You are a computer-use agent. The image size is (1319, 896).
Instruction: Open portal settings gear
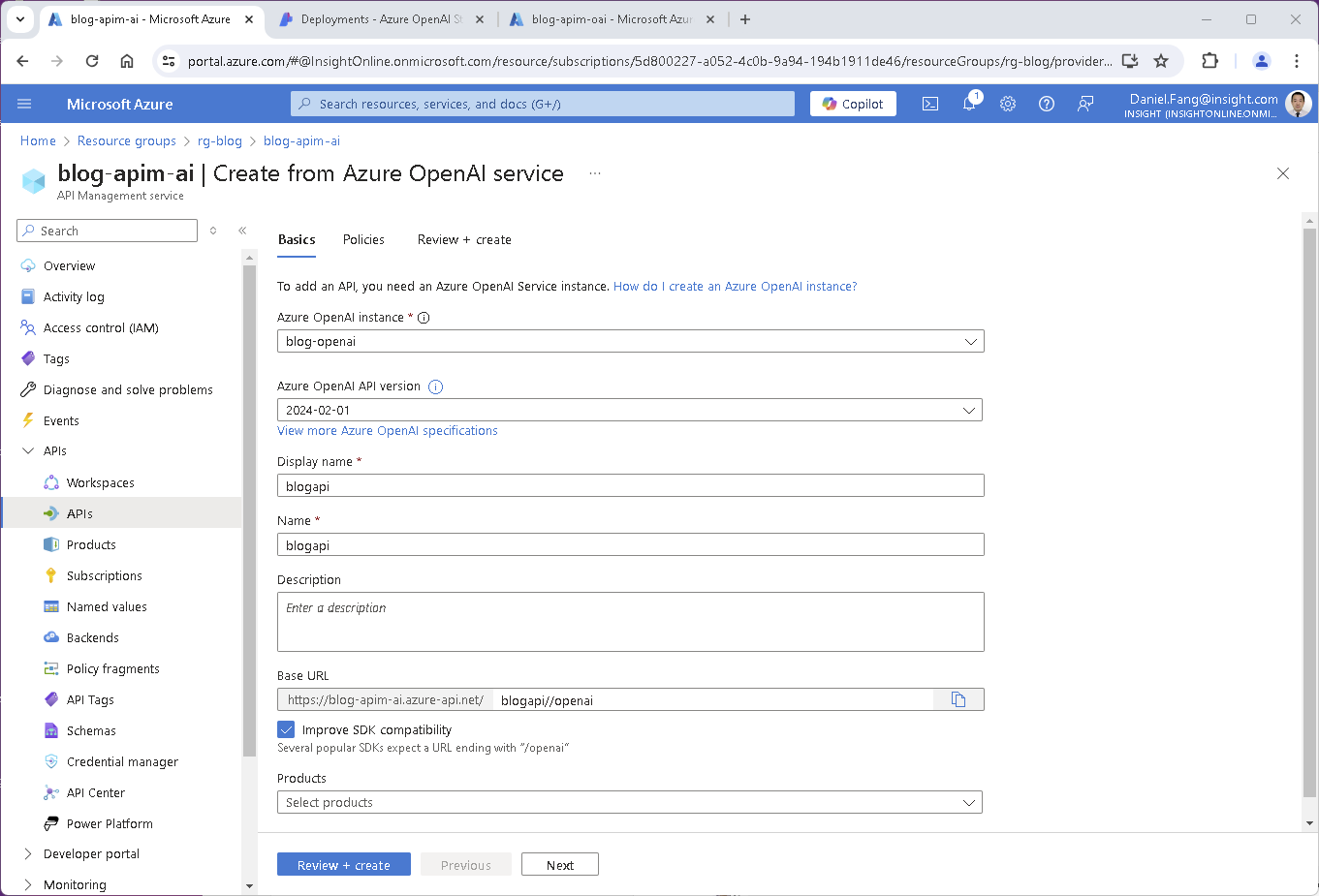tap(1008, 104)
